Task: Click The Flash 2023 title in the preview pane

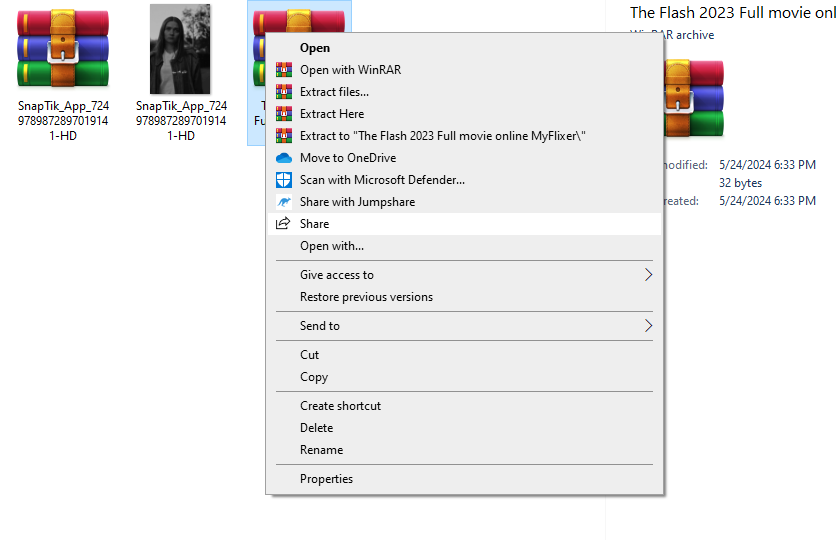Action: click(x=733, y=12)
